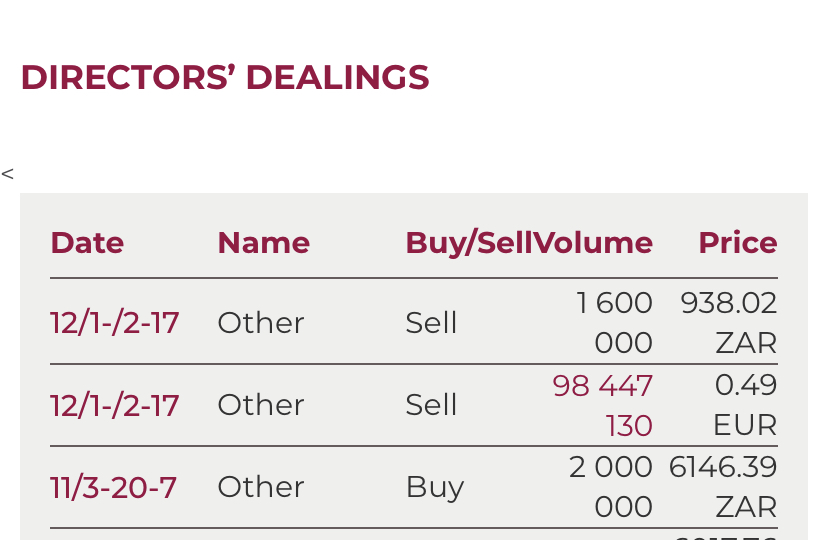Open date 12/1-/2-17 in the 0.49 EUR row

pos(115,405)
